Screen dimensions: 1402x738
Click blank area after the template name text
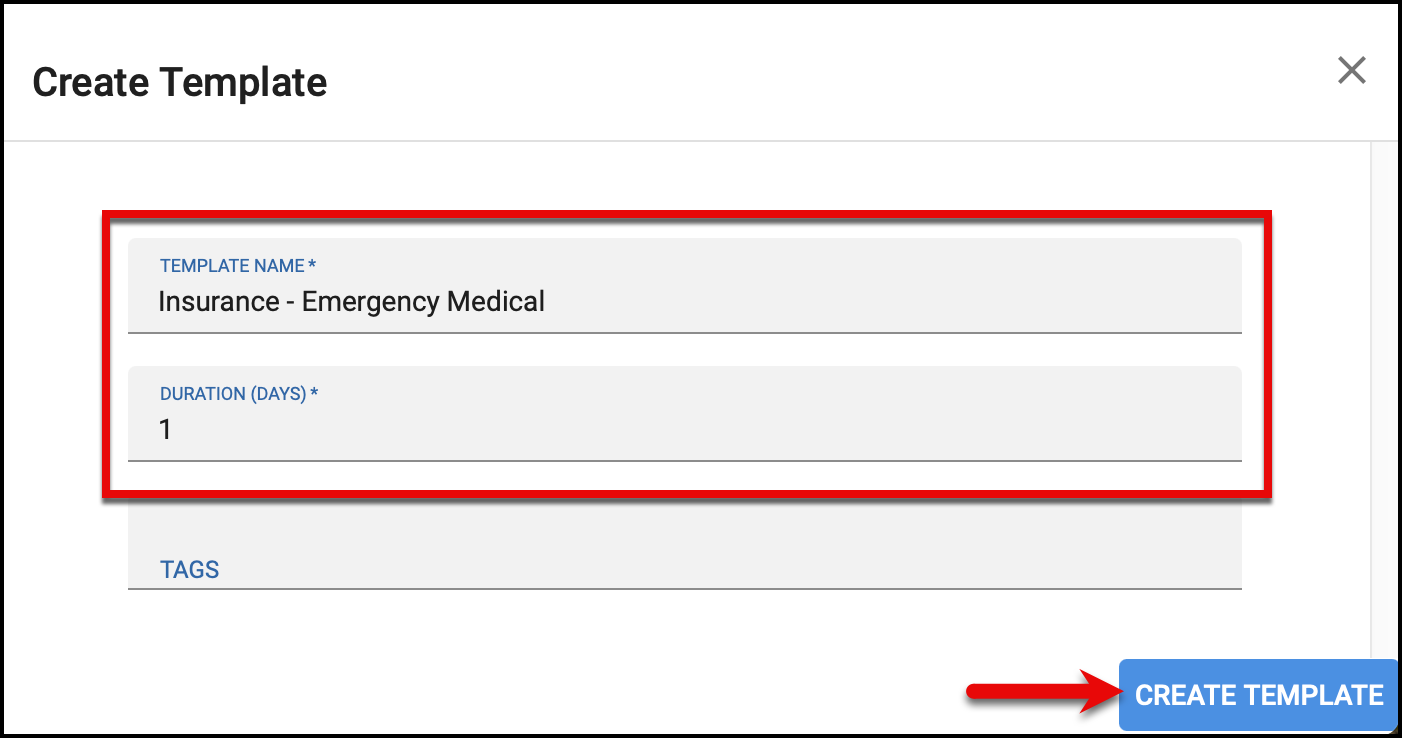[890, 301]
